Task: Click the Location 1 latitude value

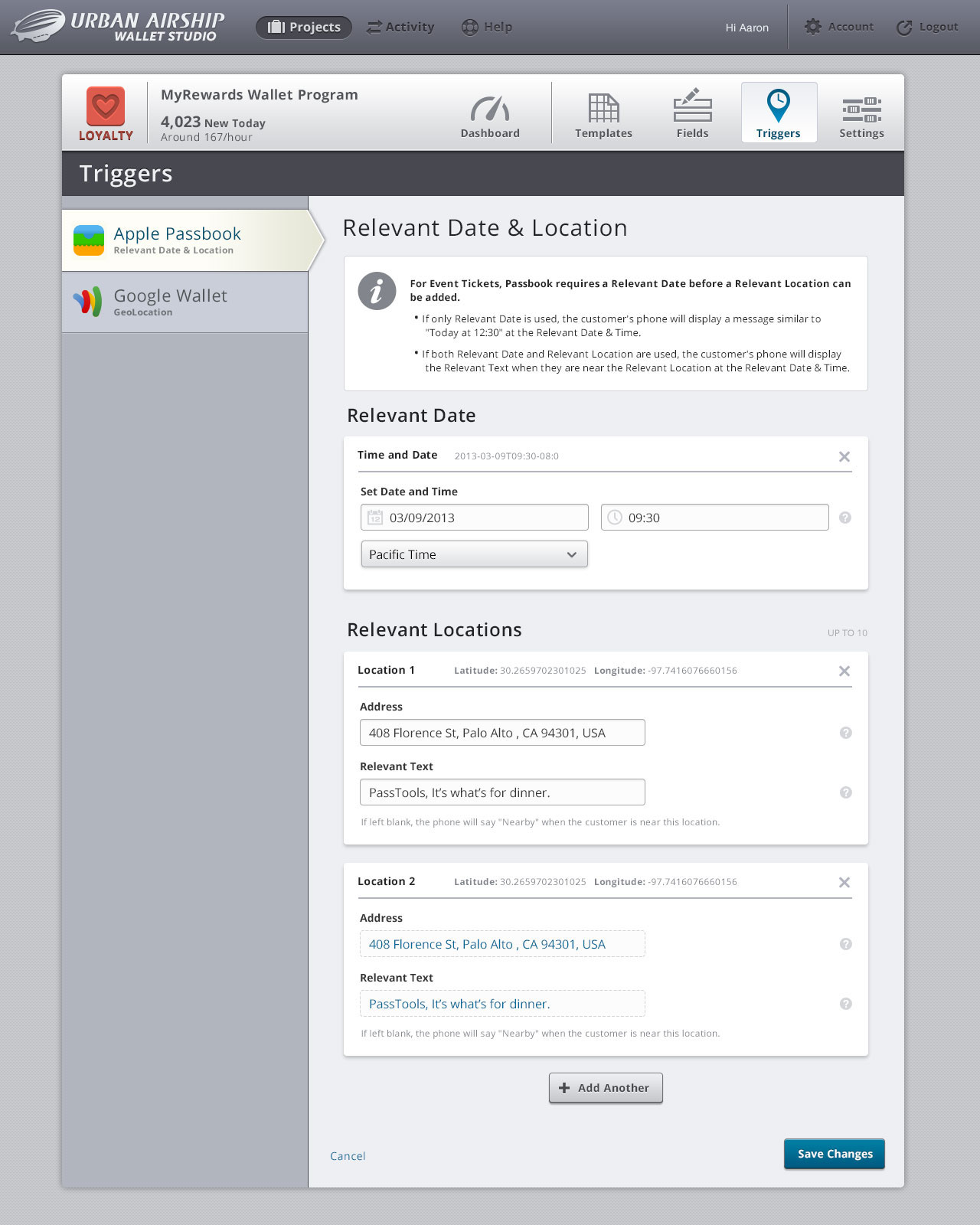Action: click(x=543, y=671)
